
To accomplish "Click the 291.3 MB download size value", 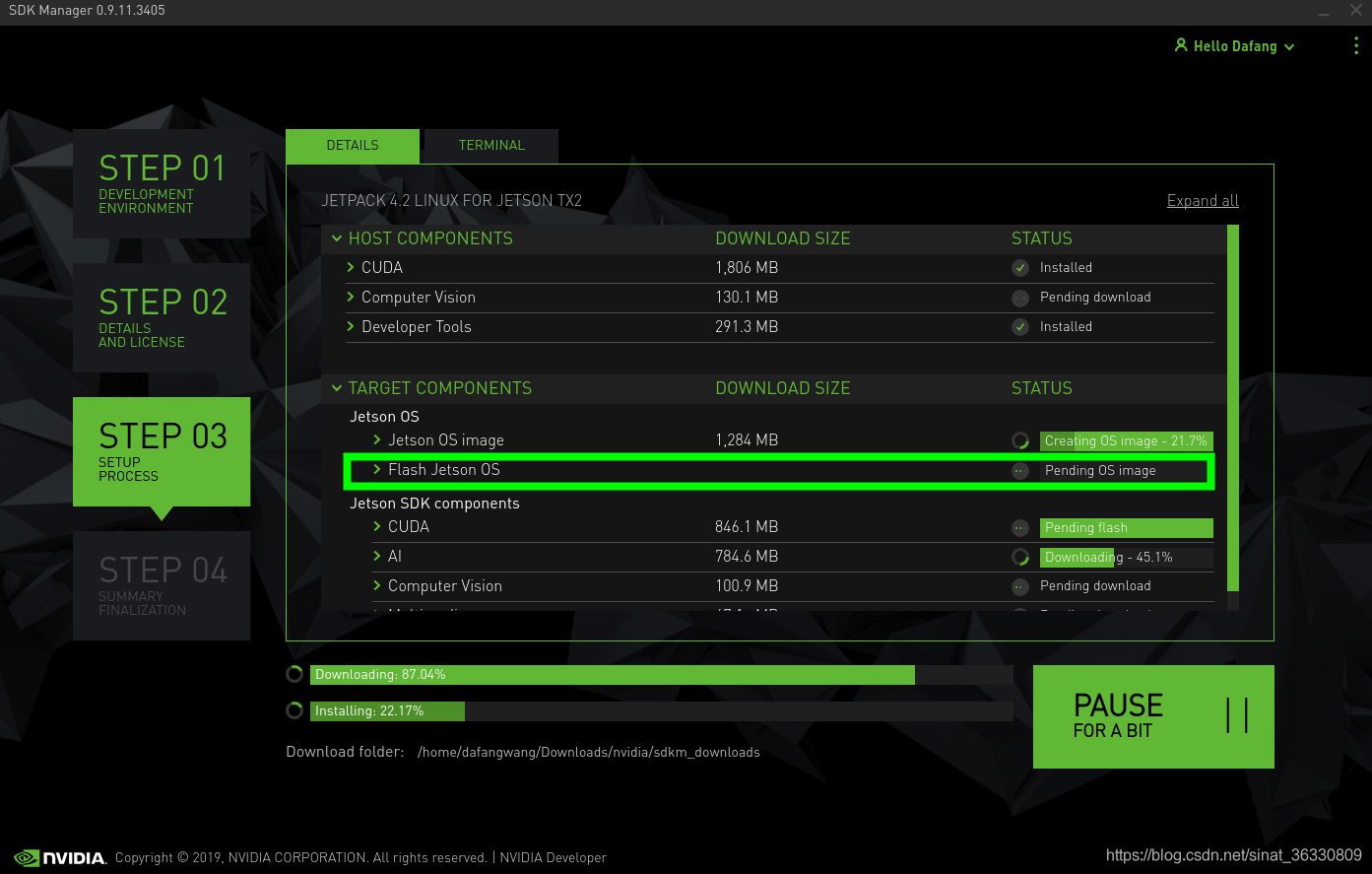I will [747, 327].
